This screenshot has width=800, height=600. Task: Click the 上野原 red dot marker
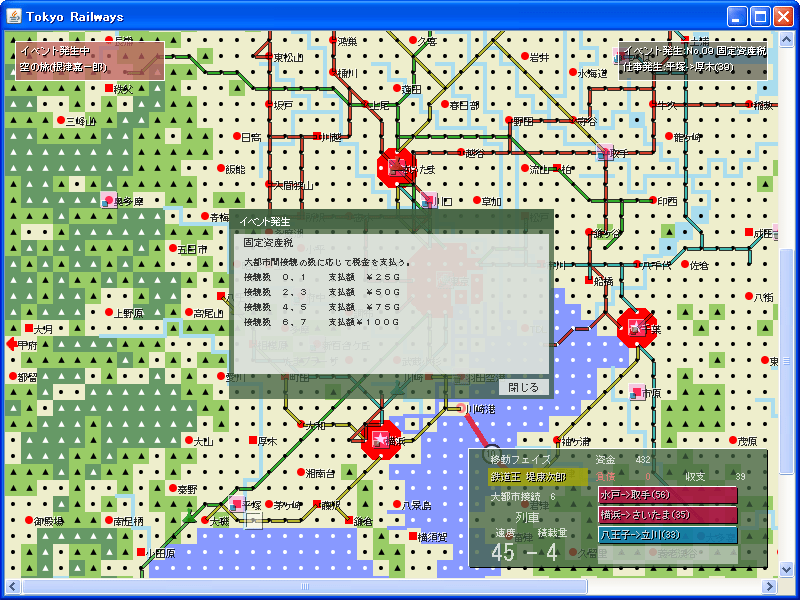pos(108,312)
